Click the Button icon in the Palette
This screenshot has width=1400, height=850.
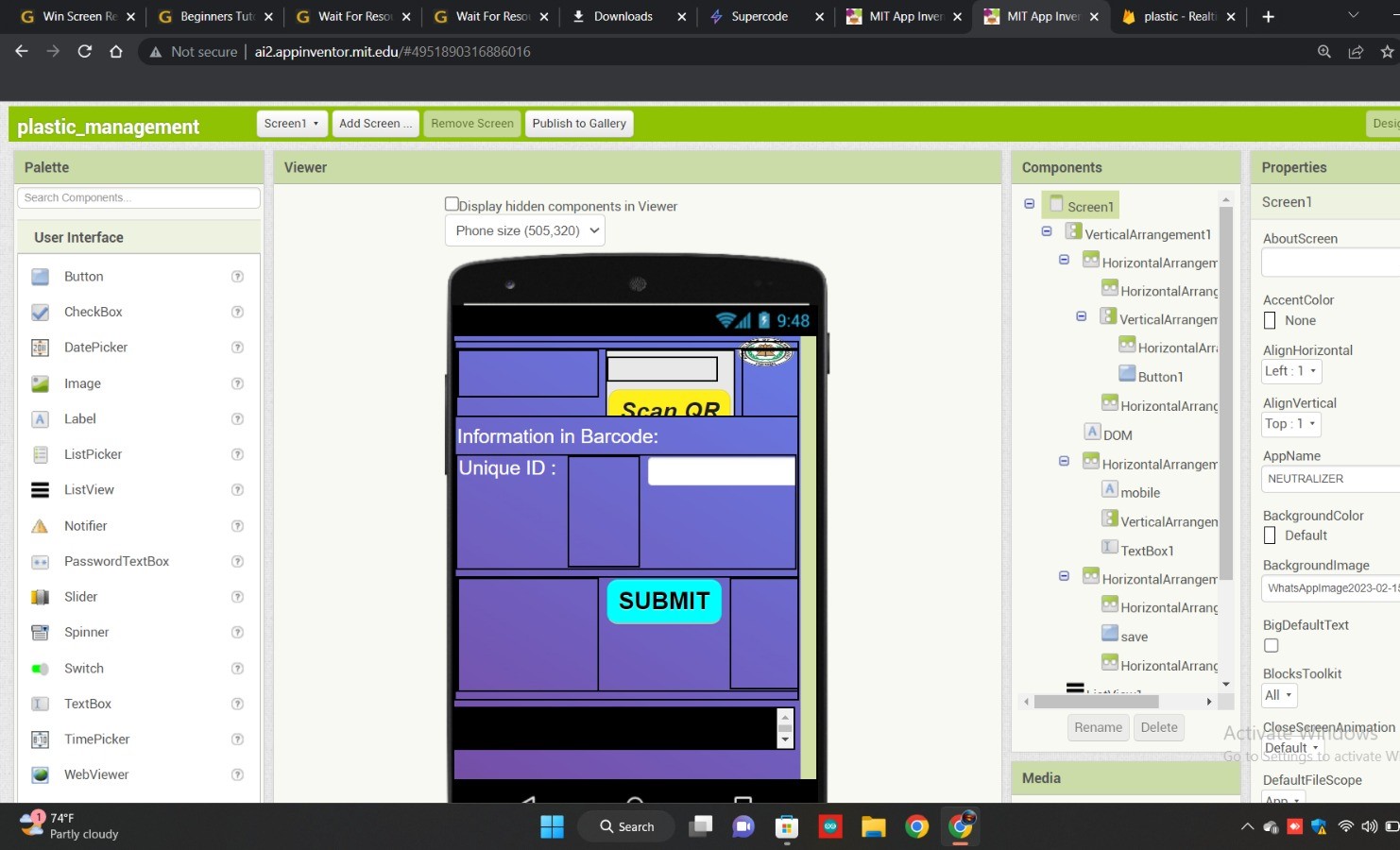[40, 277]
